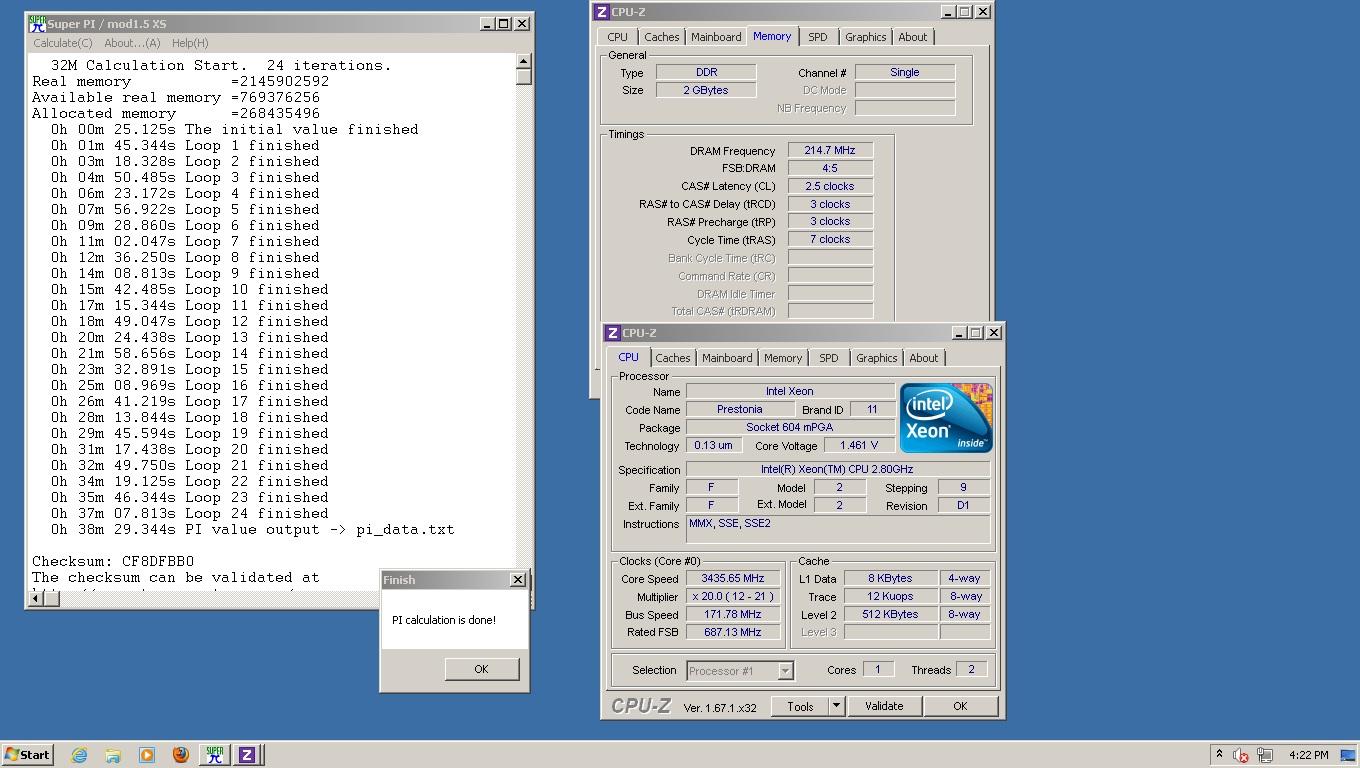Click the Package field Socket 604 mPGA
Image resolution: width=1360 pixels, height=768 pixels.
[x=790, y=427]
